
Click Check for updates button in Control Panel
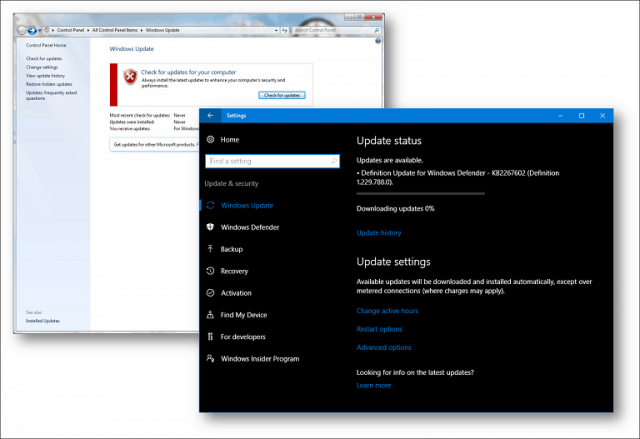coord(282,95)
